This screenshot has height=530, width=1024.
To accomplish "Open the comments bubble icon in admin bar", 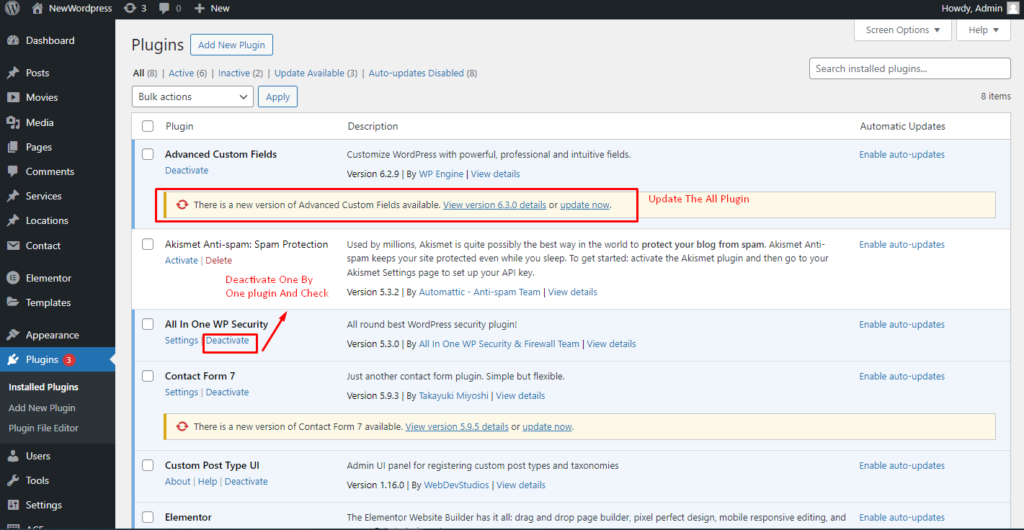I will (164, 8).
